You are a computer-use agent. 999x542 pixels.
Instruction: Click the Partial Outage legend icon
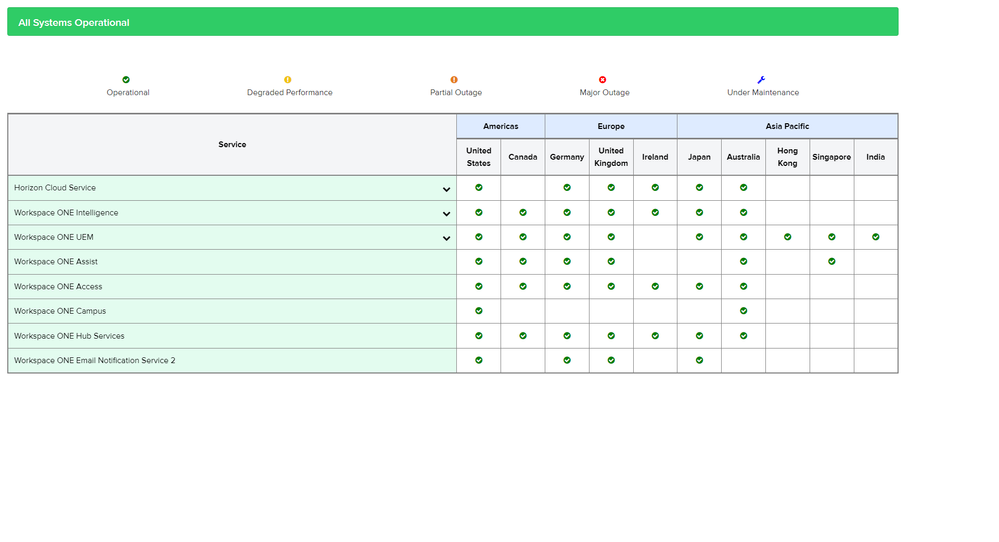454,80
